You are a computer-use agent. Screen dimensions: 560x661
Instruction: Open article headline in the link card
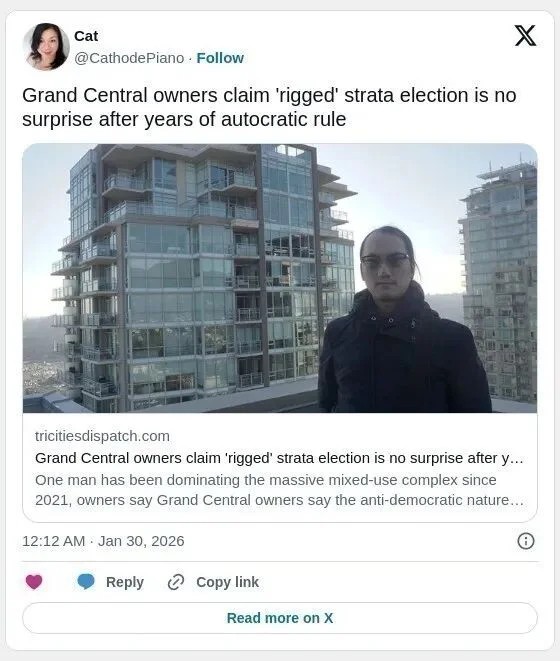[x=279, y=458]
